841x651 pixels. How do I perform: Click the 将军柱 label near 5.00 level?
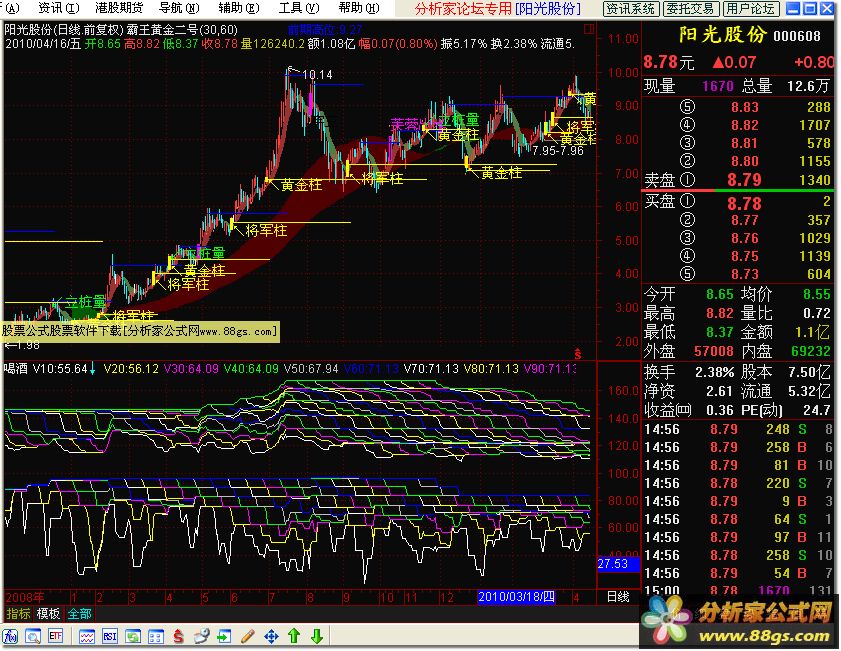(266, 231)
